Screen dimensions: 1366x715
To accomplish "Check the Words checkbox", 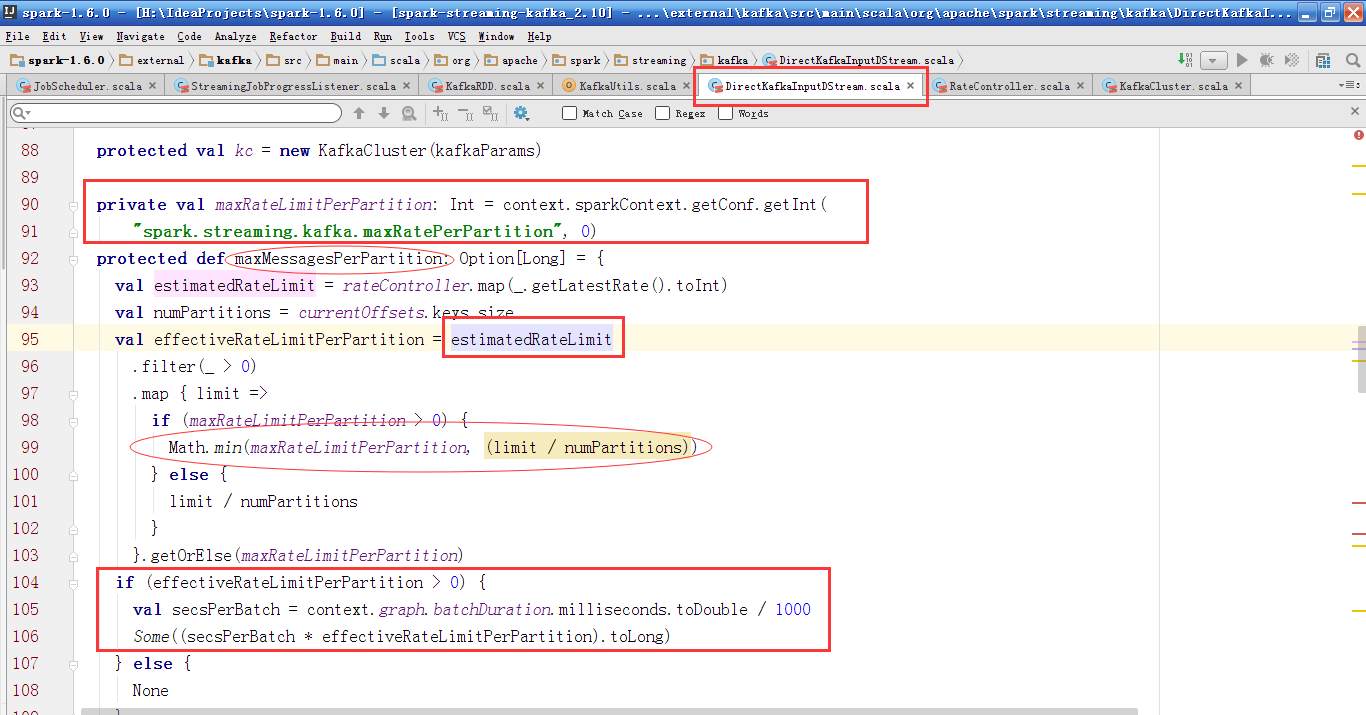I will (725, 113).
